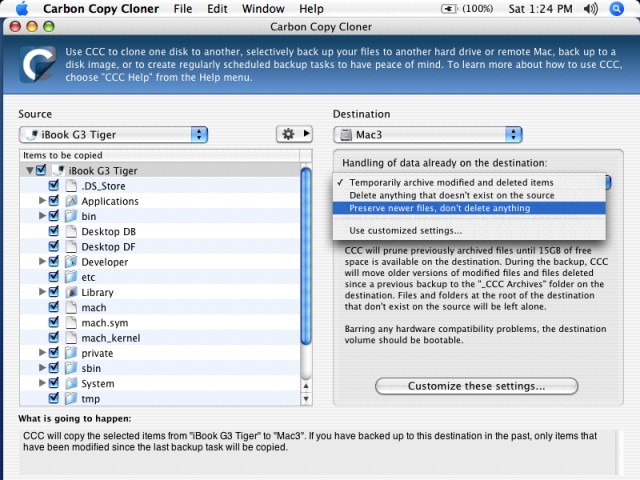Screen dimensions: 640x480
Task: Open the Carbon Copy Cloner application menu
Action: [x=101, y=9]
